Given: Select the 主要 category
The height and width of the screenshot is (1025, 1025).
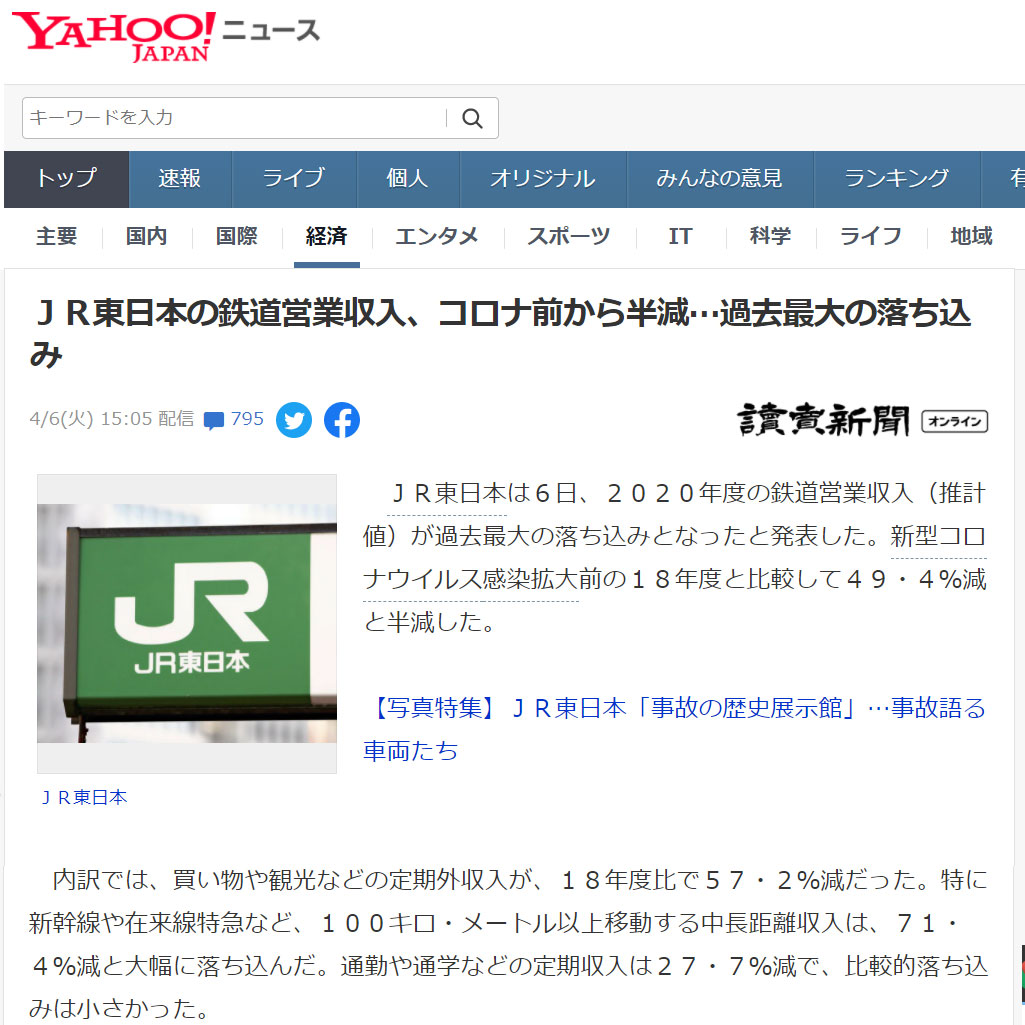Looking at the screenshot, I should [x=57, y=237].
